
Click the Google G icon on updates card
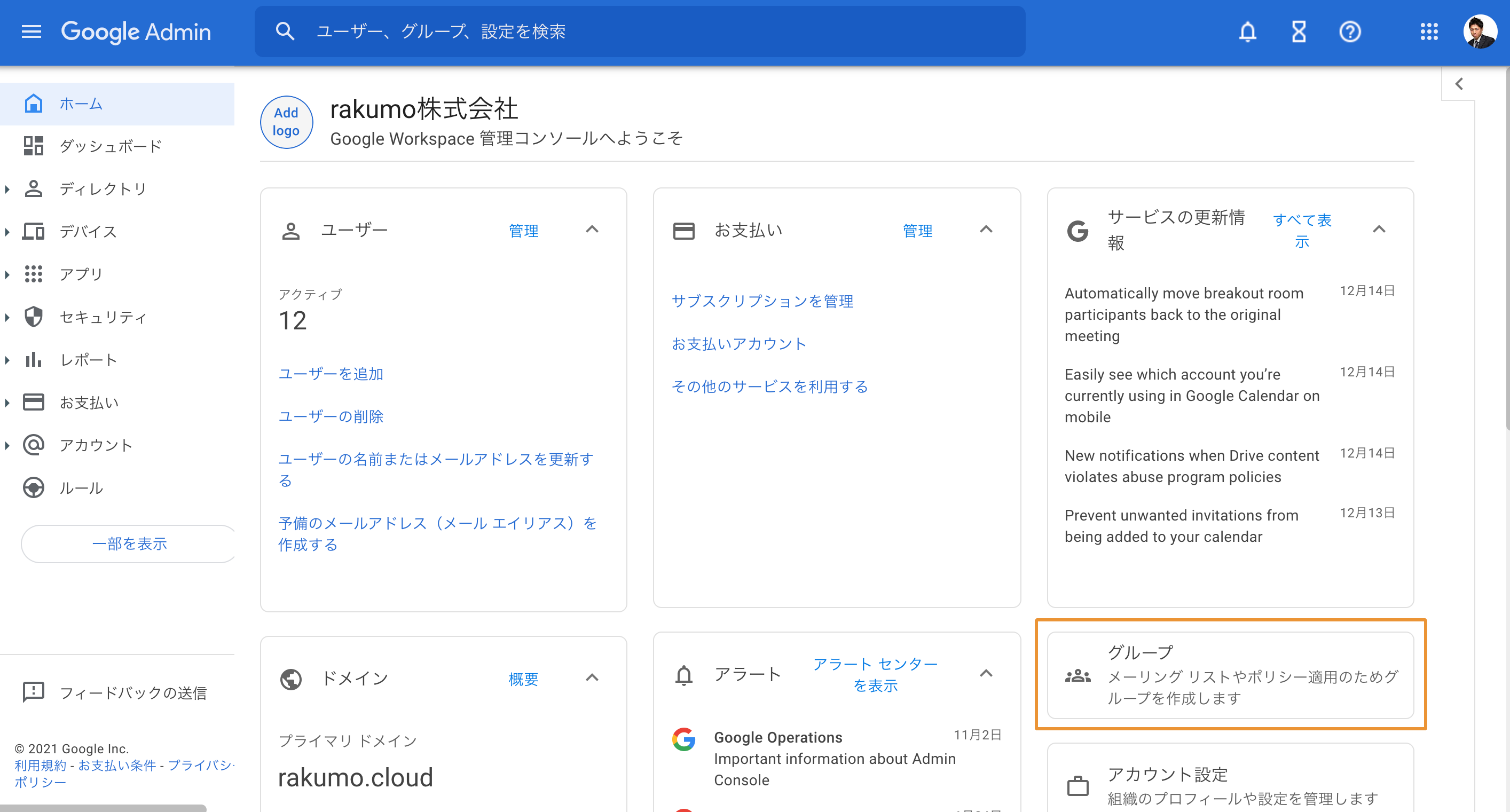click(x=1078, y=231)
